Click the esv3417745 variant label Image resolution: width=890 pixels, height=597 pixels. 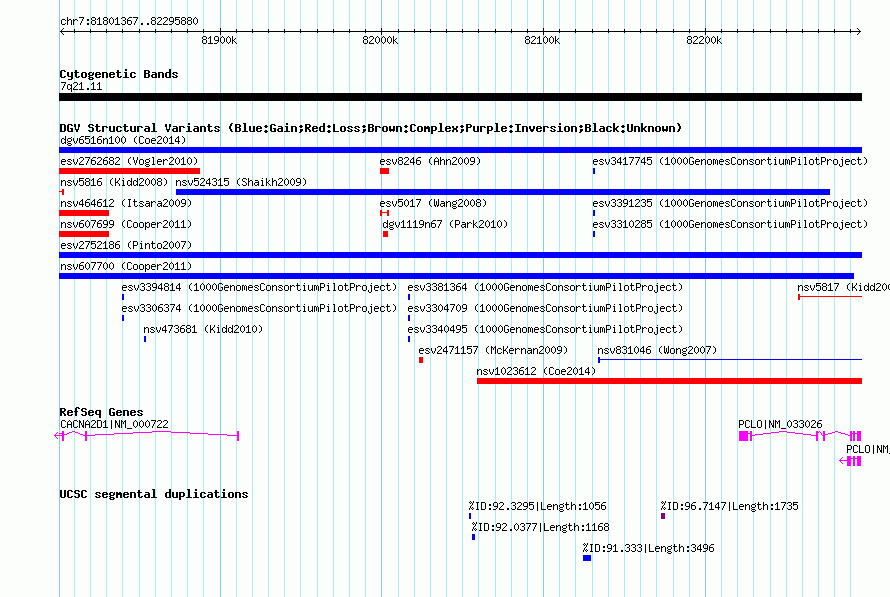tap(730, 161)
